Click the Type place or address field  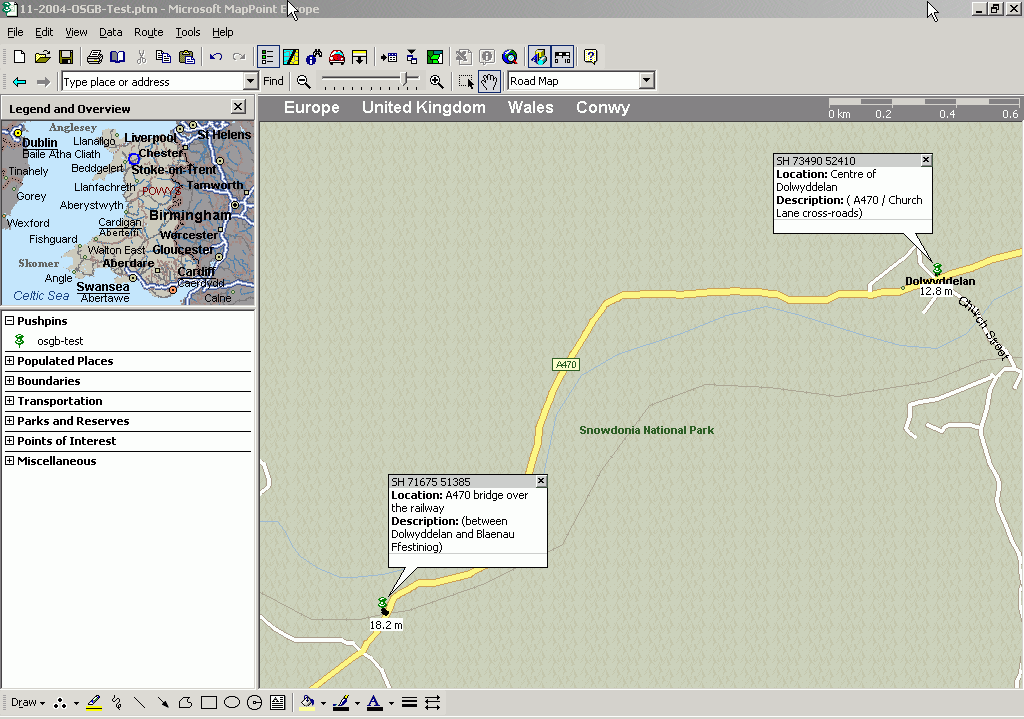[150, 82]
